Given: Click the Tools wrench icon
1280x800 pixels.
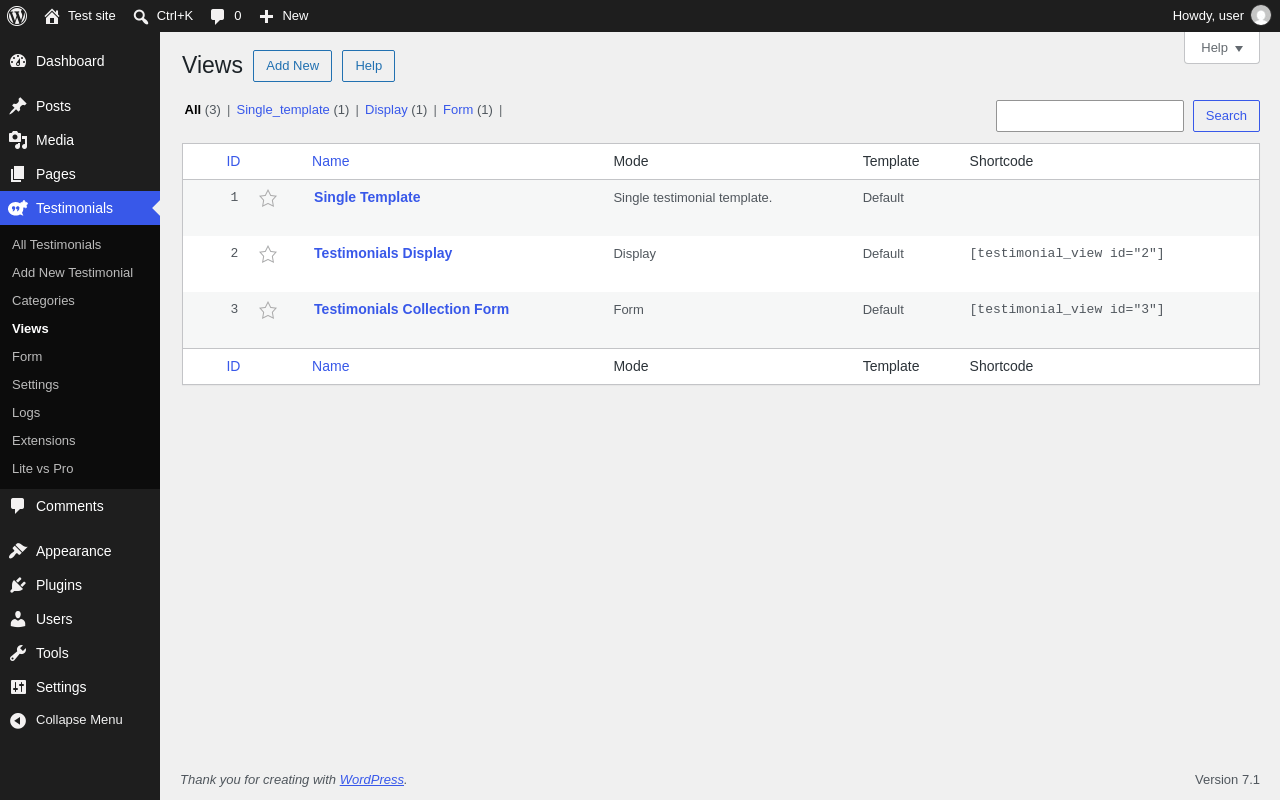Looking at the screenshot, I should pyautogui.click(x=18, y=653).
